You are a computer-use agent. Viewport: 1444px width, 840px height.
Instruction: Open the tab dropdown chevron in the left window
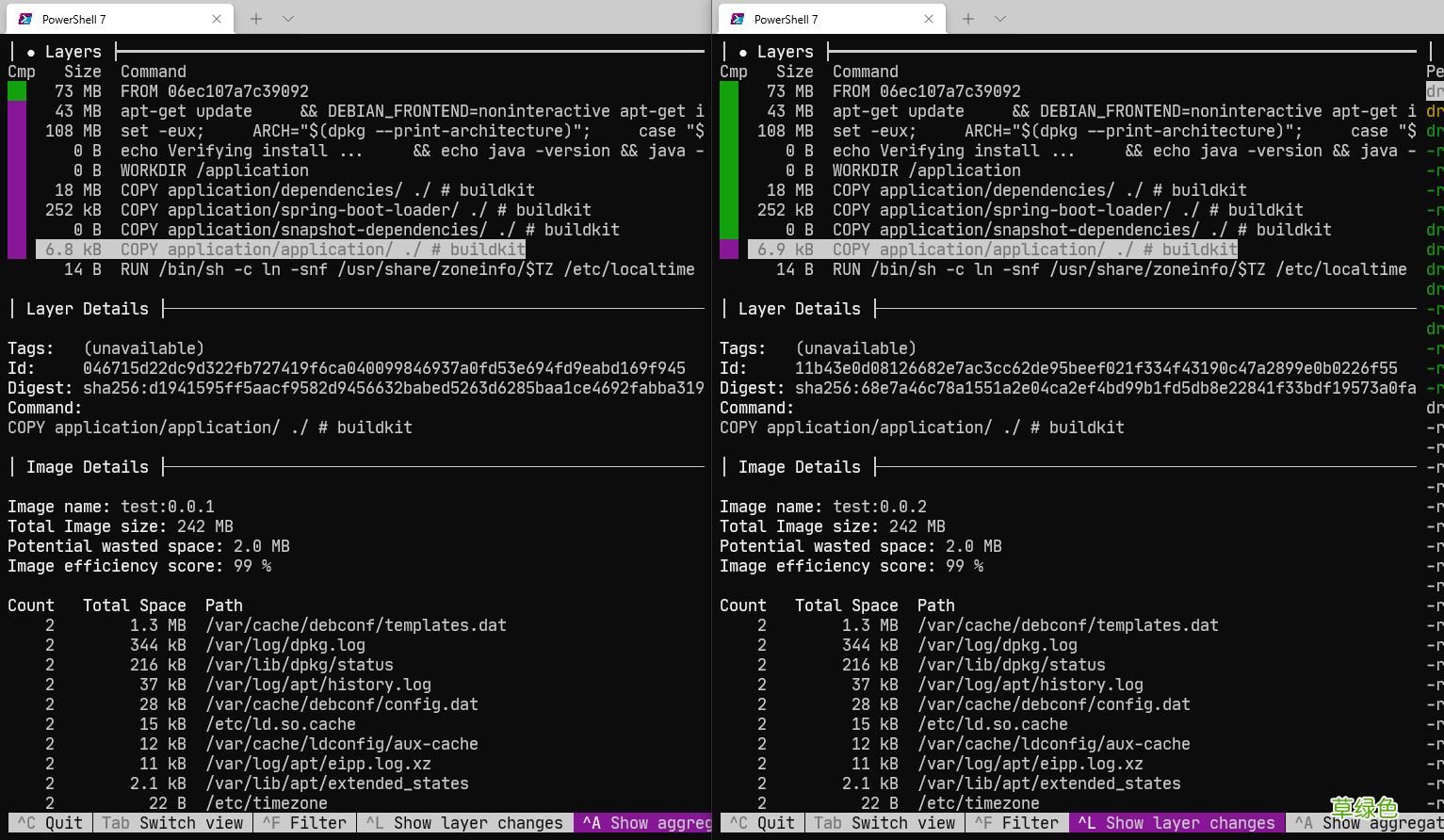[289, 18]
